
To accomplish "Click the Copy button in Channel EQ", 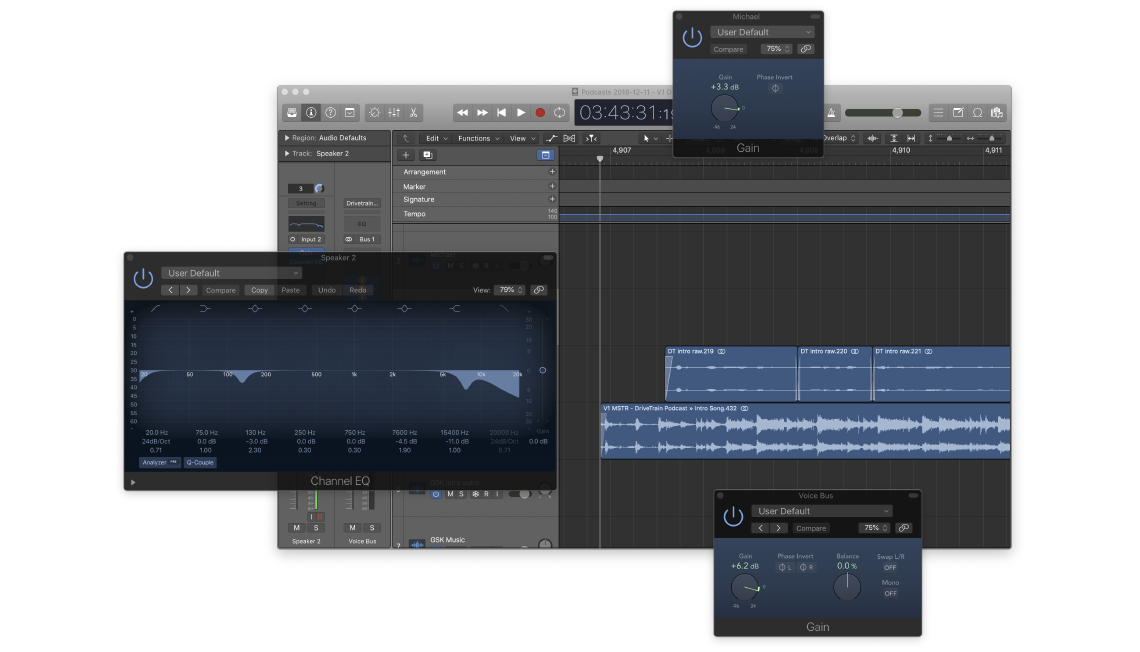I will pyautogui.click(x=259, y=290).
